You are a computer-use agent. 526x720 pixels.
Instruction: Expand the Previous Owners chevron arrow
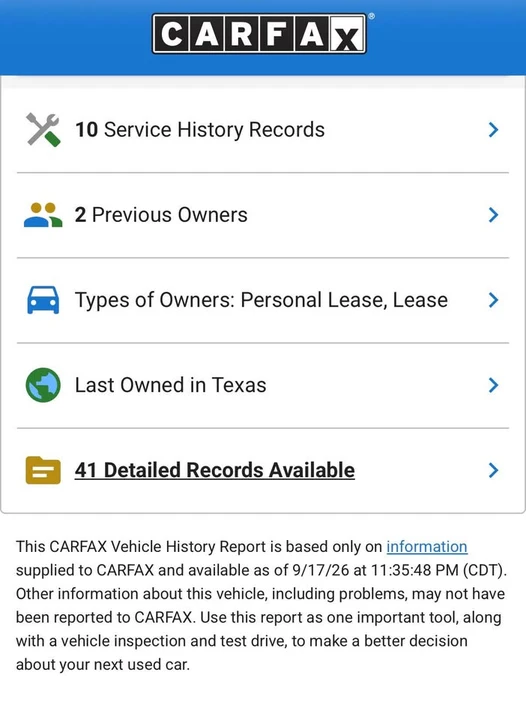(x=493, y=215)
